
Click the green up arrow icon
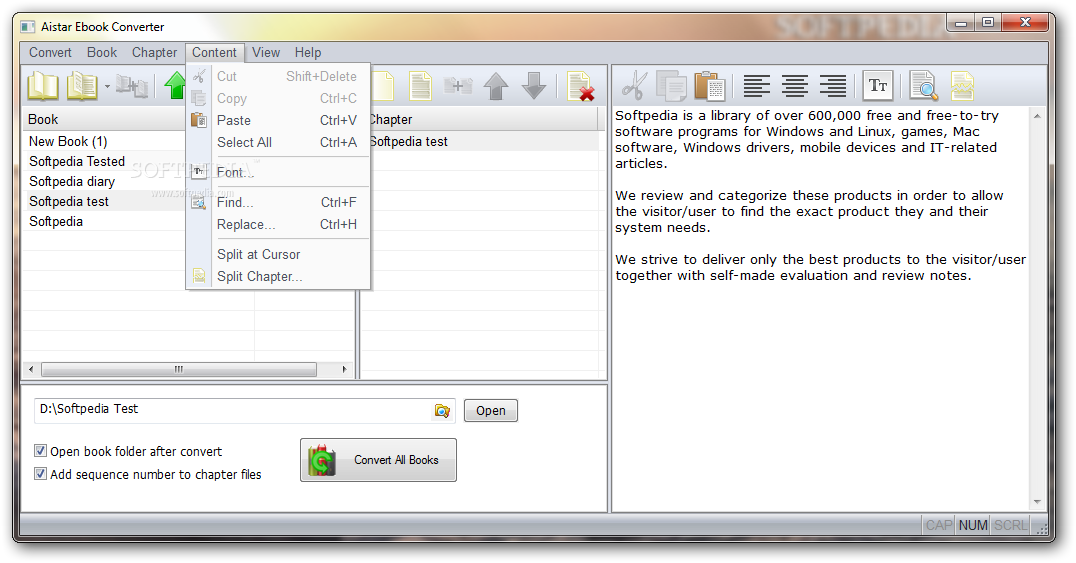[x=175, y=87]
